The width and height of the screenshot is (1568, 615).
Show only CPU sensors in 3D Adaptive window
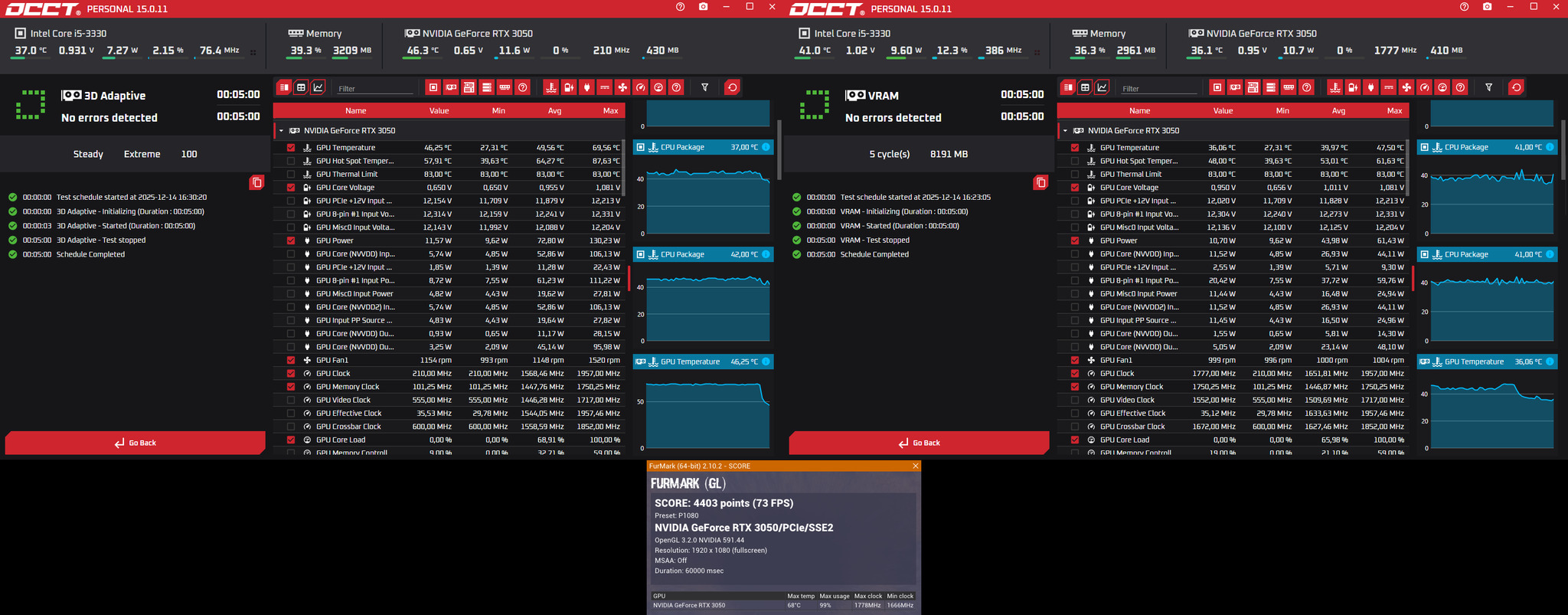(x=433, y=87)
